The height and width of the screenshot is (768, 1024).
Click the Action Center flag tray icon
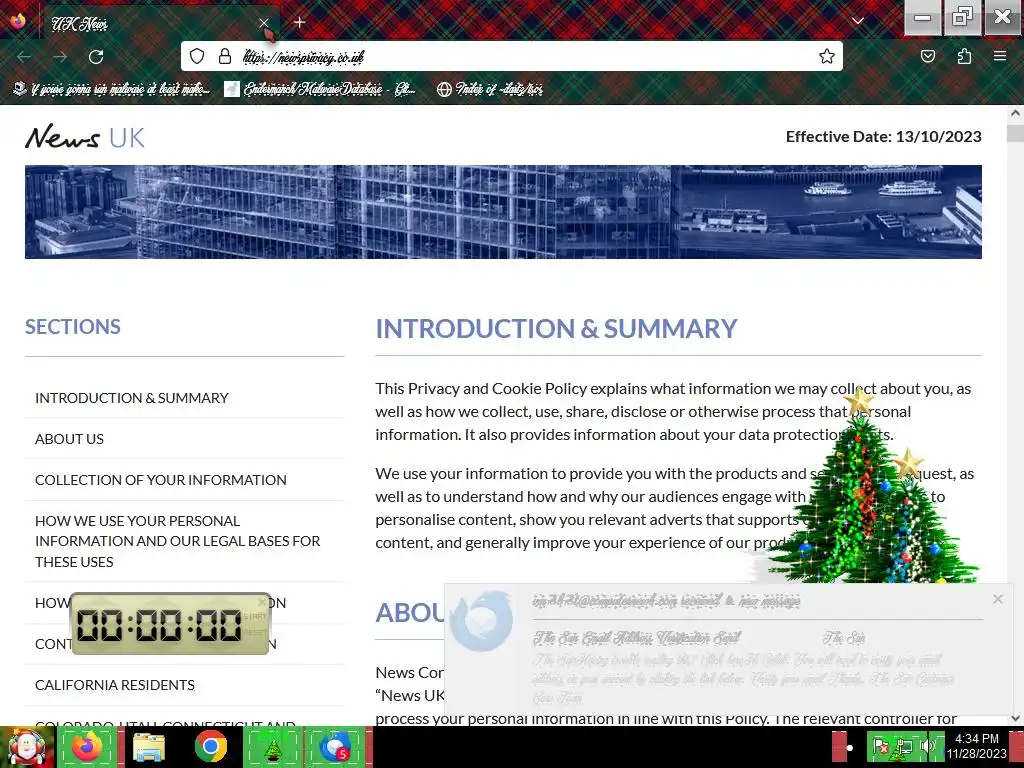tap(880, 746)
